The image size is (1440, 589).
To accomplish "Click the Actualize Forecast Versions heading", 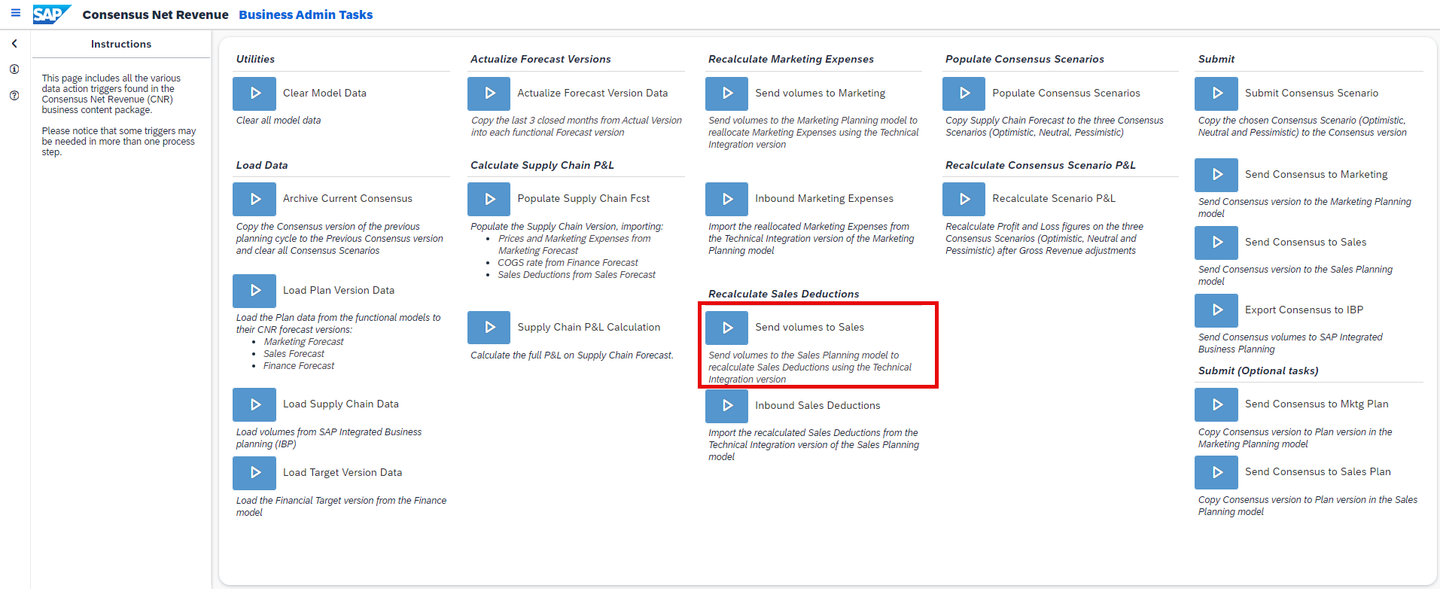I will pos(541,59).
